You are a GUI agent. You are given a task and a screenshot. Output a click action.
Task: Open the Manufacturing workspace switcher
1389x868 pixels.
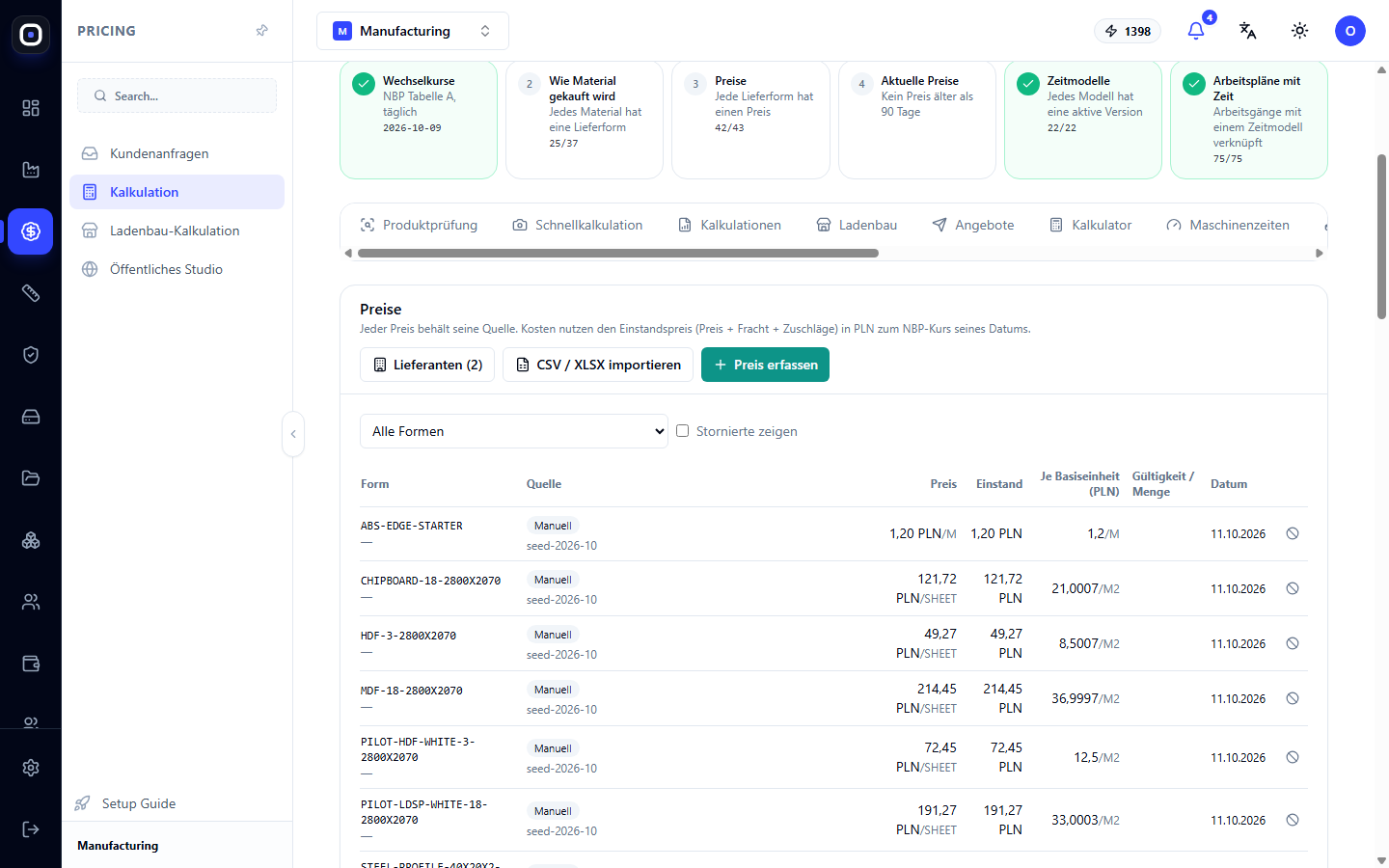[x=413, y=31]
